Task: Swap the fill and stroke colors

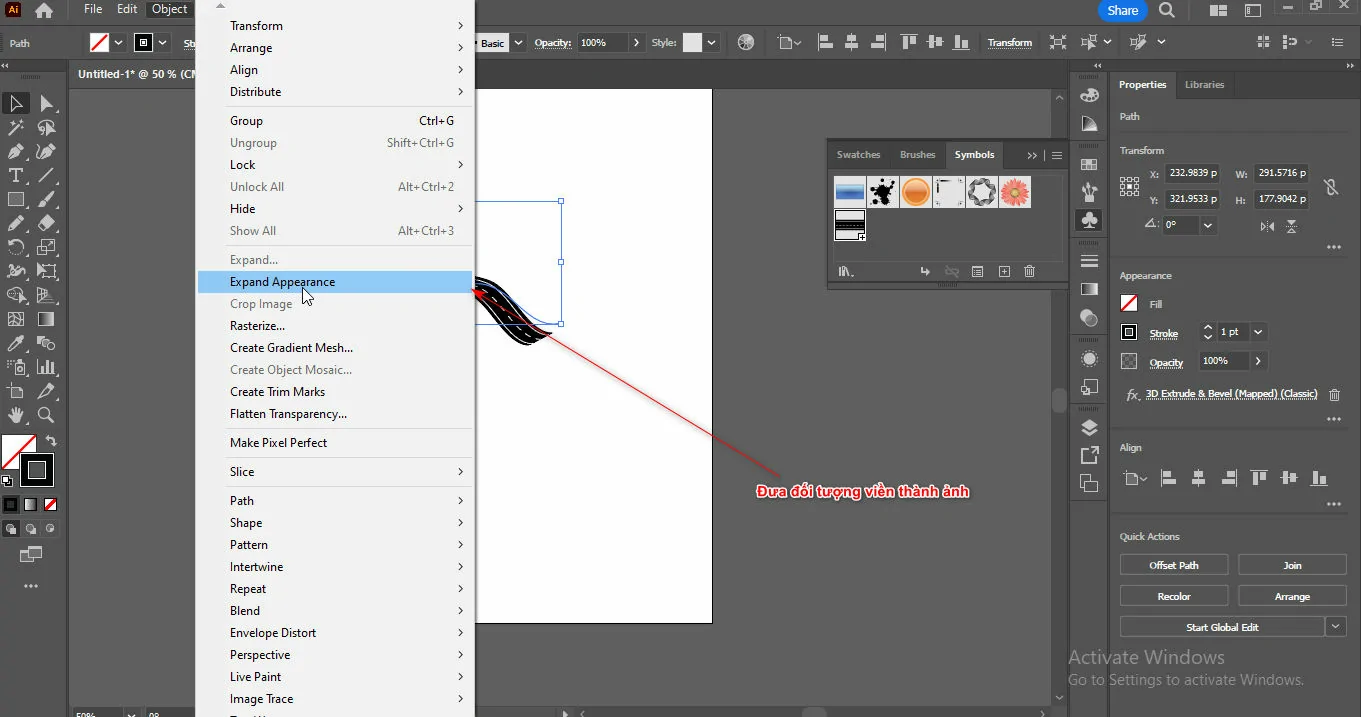Action: click(50, 440)
